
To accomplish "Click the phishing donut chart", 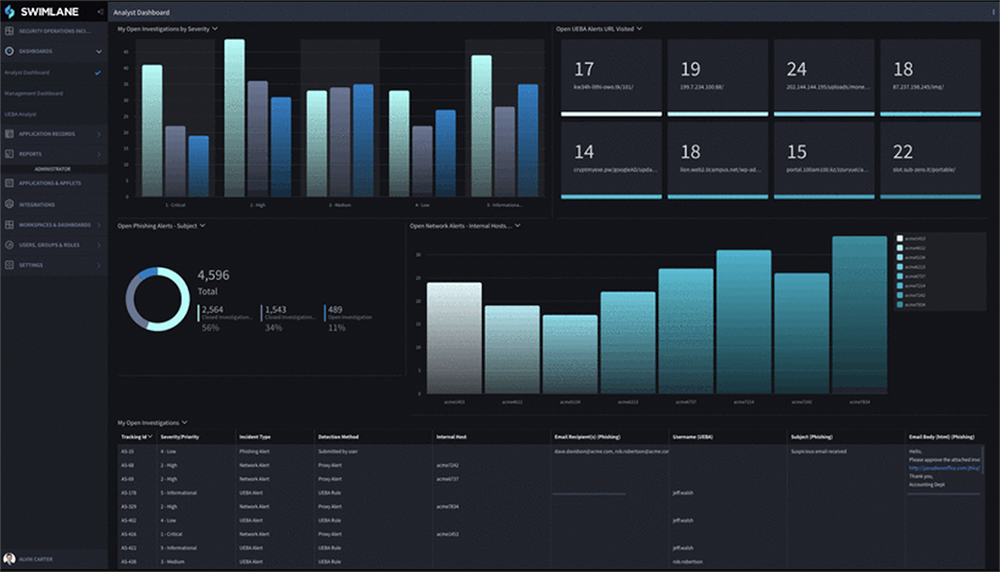I will (158, 299).
